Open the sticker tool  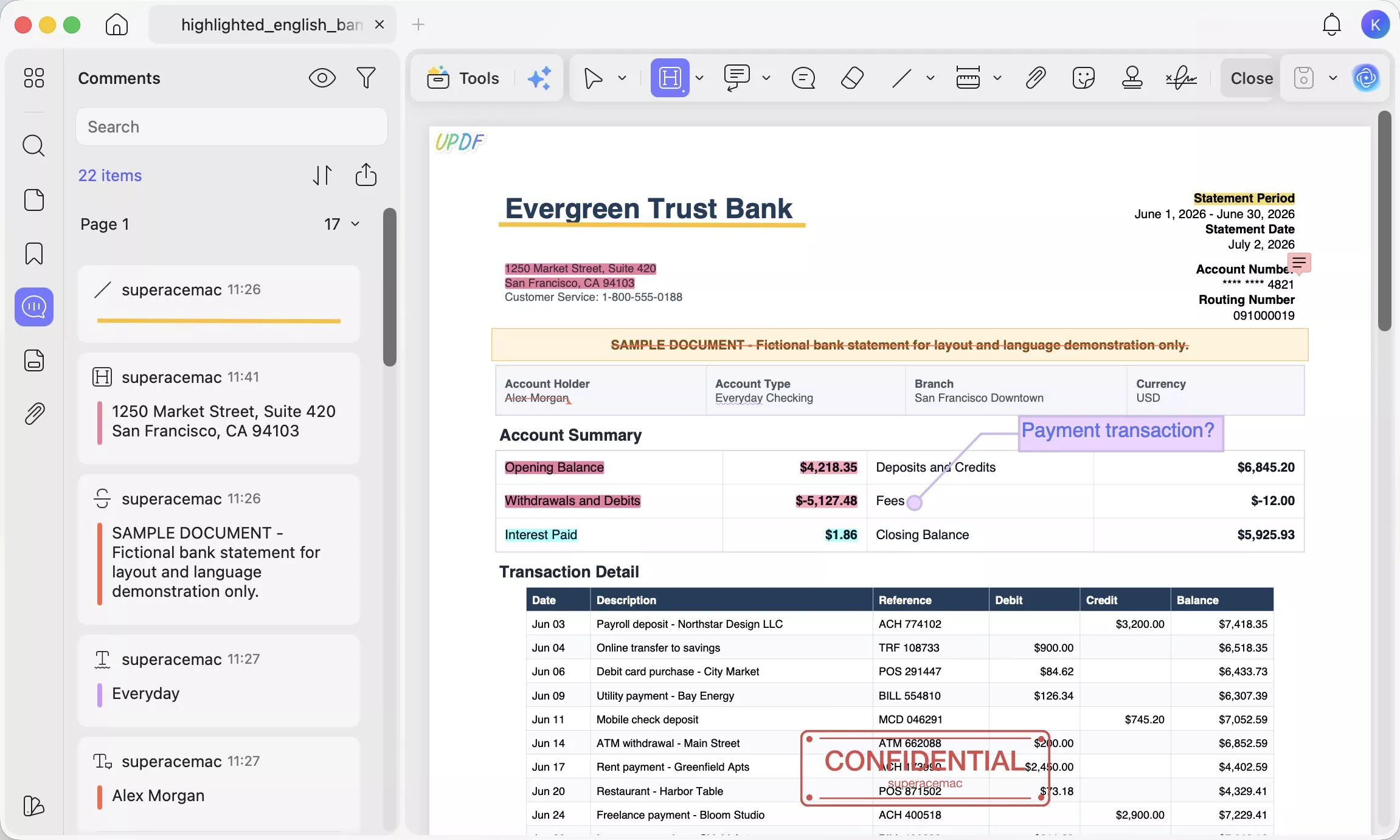(x=1084, y=78)
